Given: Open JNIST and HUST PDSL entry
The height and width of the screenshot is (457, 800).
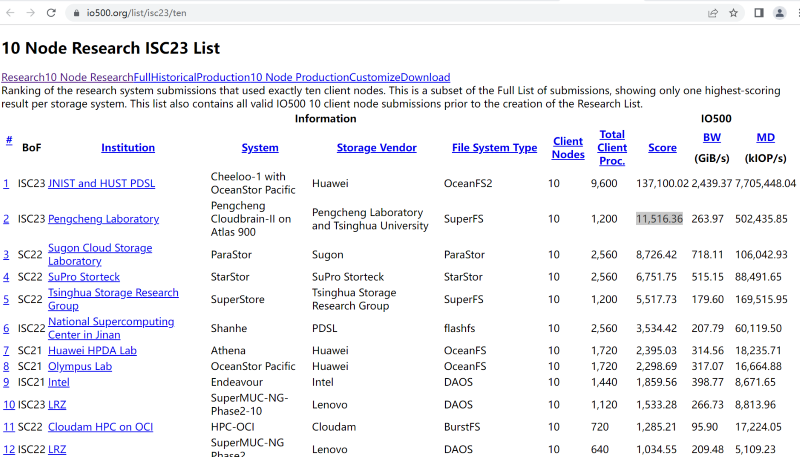Looking at the screenshot, I should (x=101, y=184).
